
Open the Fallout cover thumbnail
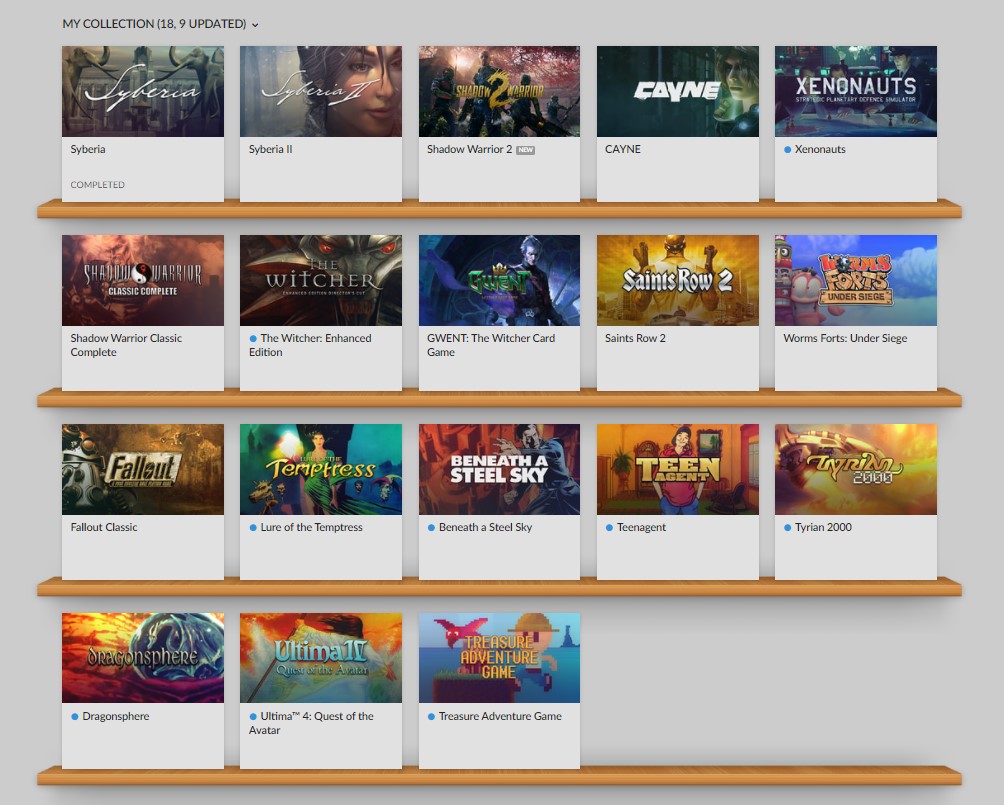pyautogui.click(x=143, y=469)
